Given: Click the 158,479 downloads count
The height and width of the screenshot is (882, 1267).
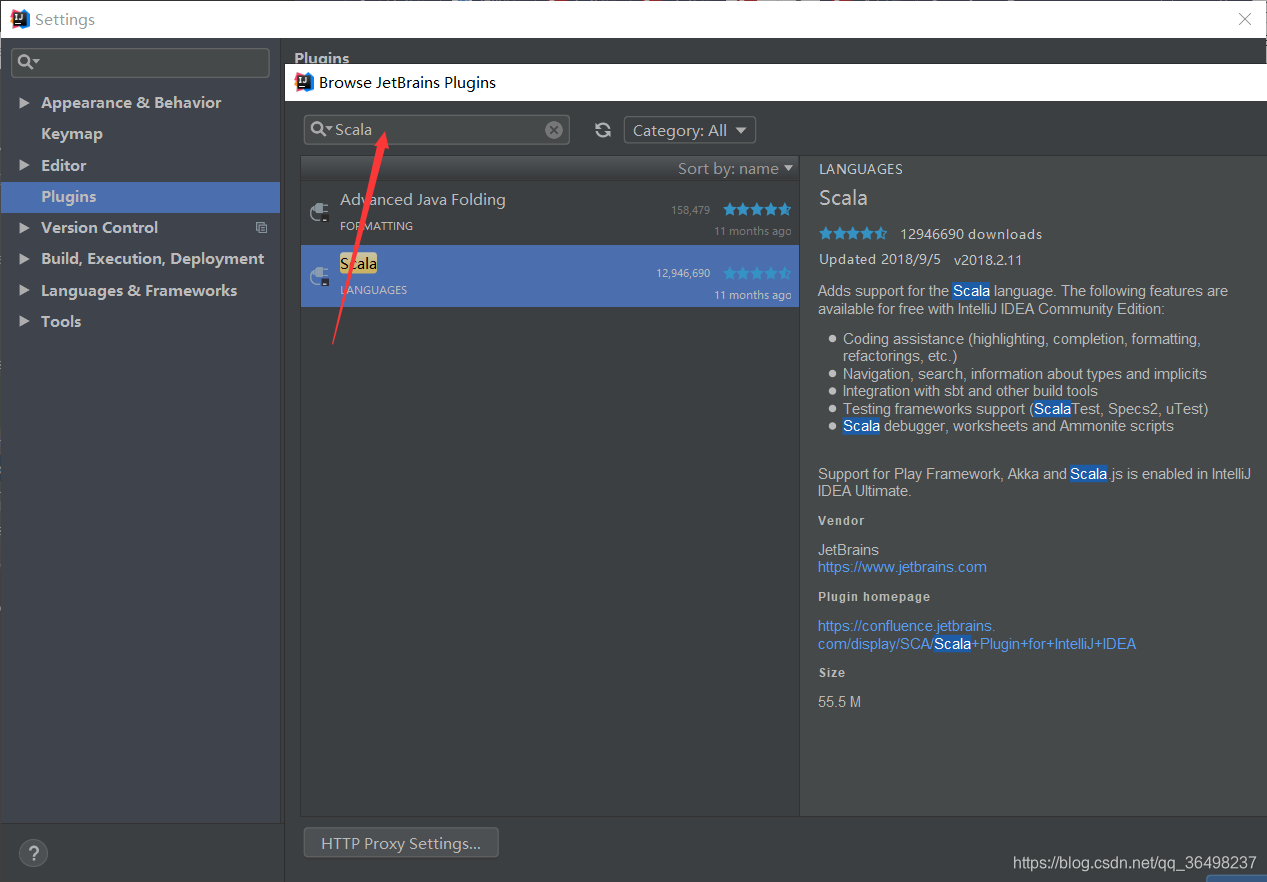Looking at the screenshot, I should [690, 210].
